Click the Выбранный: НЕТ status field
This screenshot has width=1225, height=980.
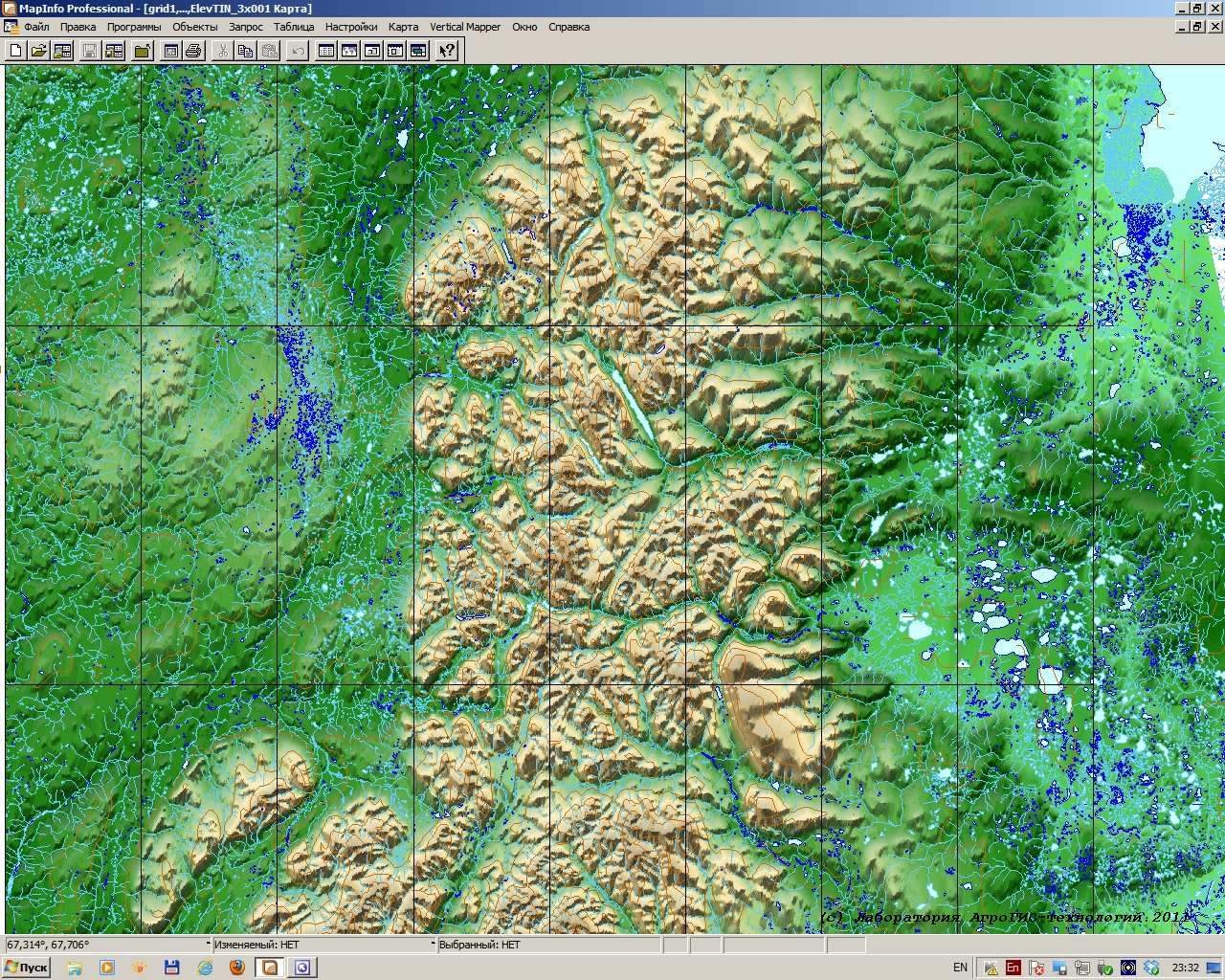pos(548,945)
